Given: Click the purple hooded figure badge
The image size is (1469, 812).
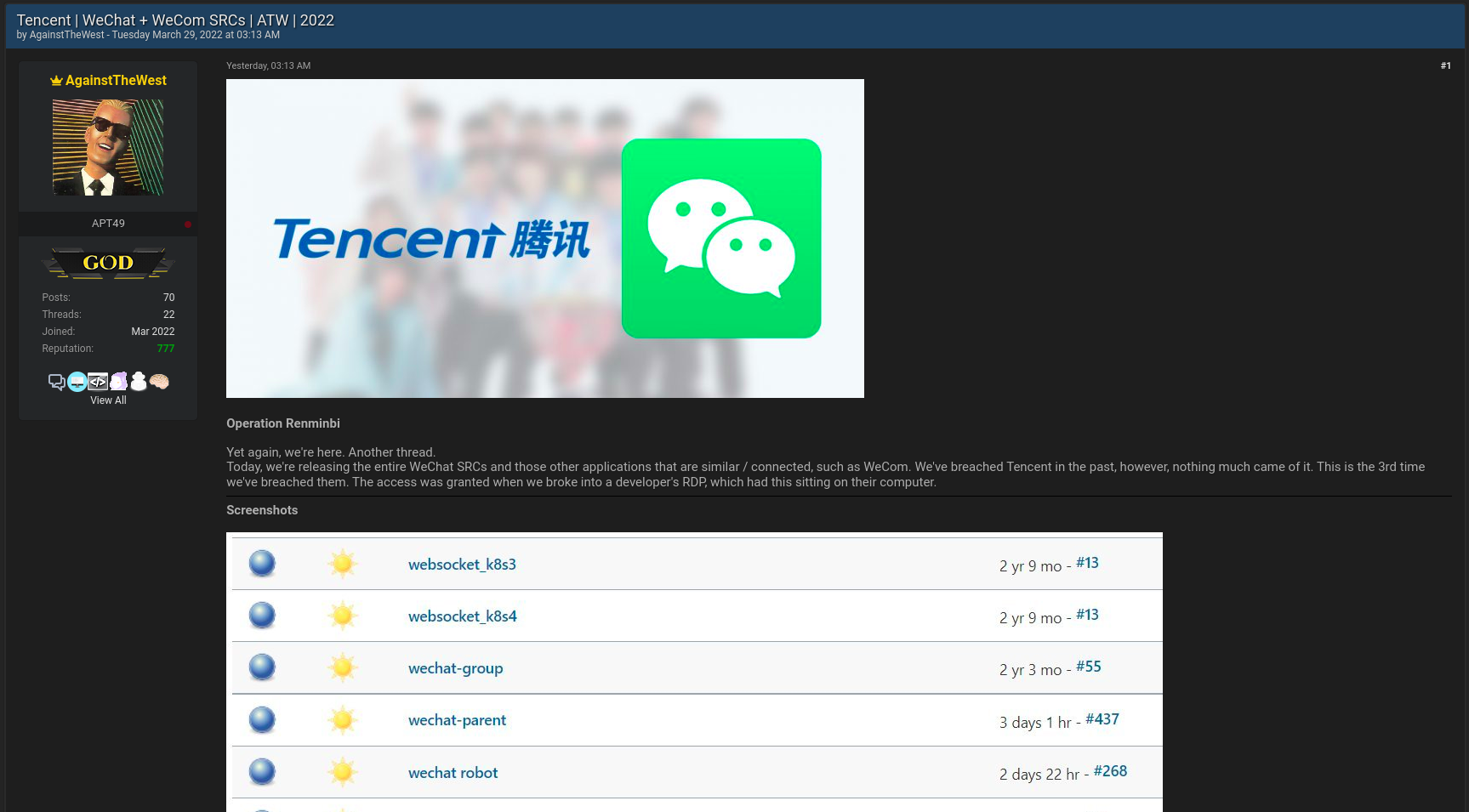Looking at the screenshot, I should click(119, 381).
